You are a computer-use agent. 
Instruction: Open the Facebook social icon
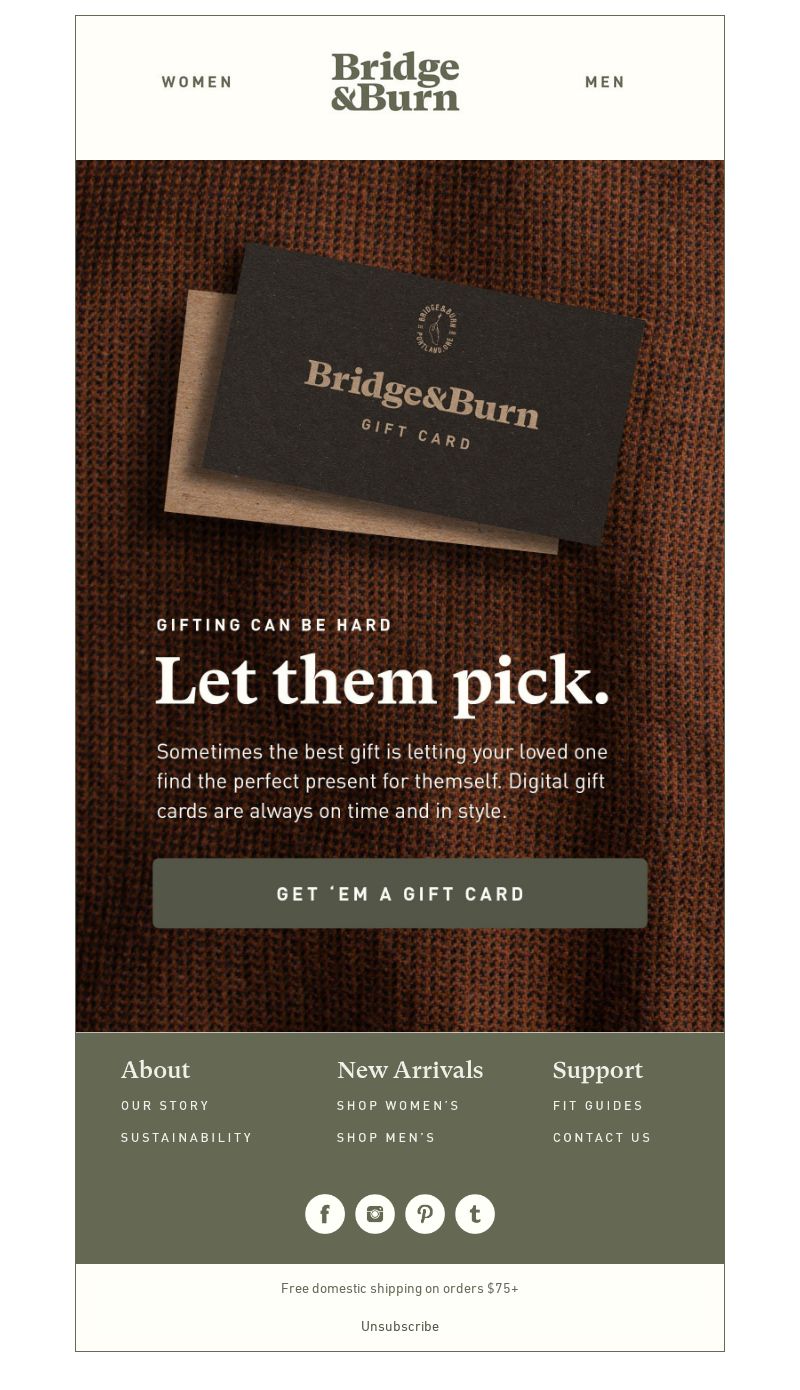pos(325,1214)
